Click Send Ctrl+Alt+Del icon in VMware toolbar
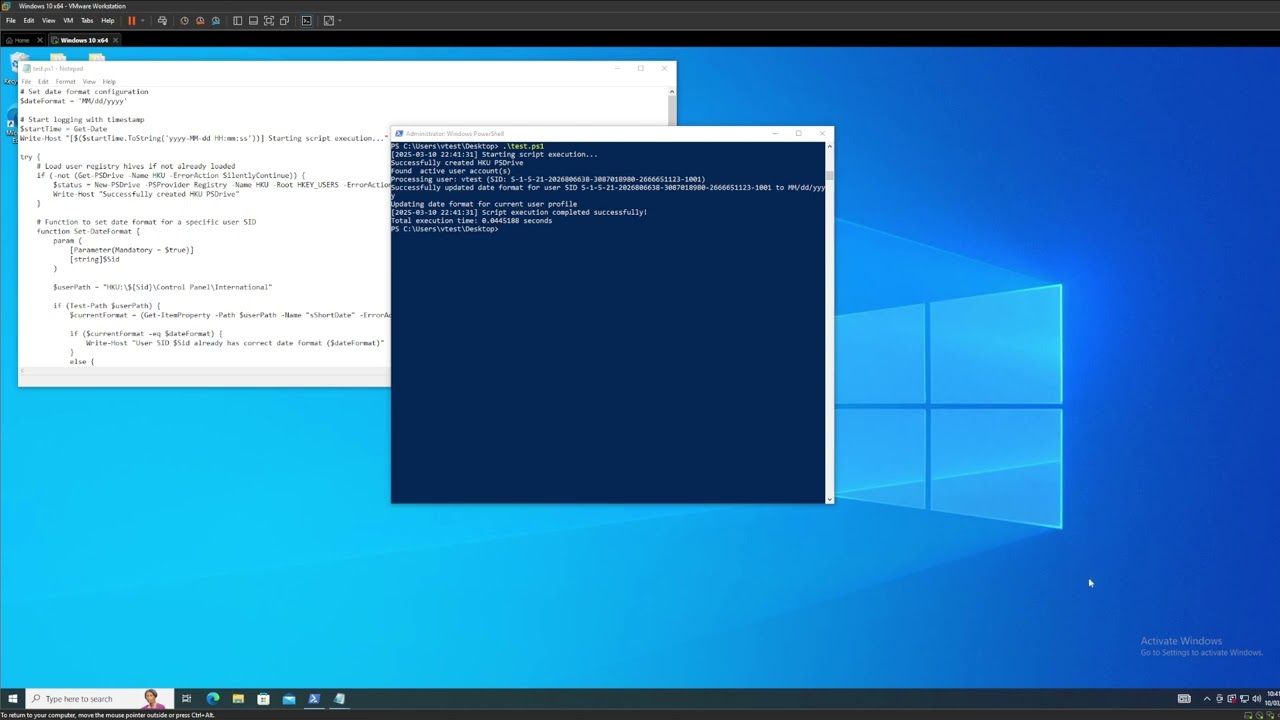The height and width of the screenshot is (720, 1280). 162,20
